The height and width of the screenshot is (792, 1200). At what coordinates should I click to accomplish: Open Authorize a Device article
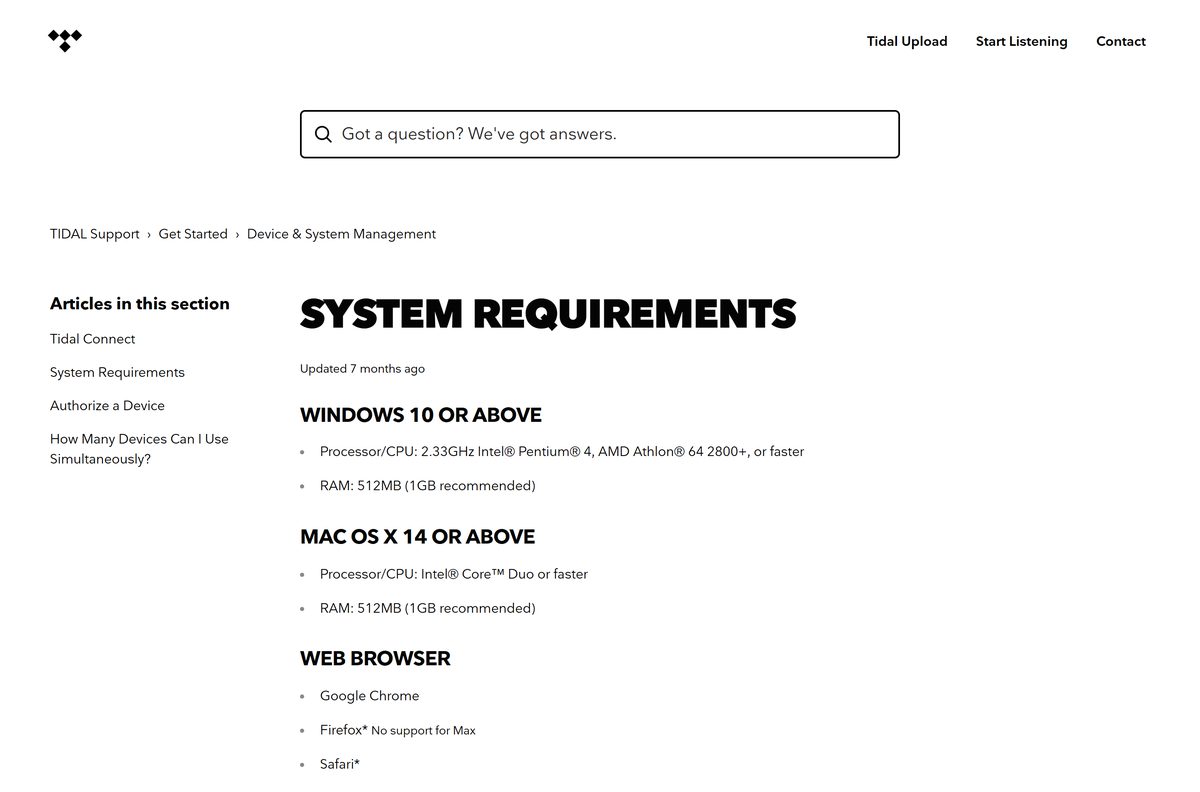click(107, 405)
